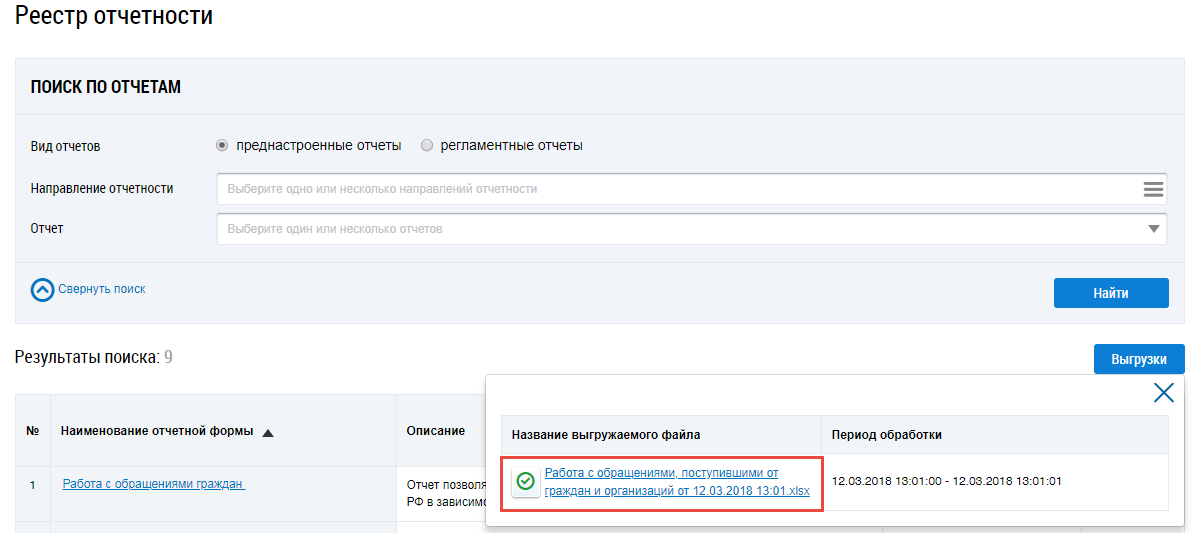Open list icon in 'Направление отчетности' field

[x=1153, y=189]
